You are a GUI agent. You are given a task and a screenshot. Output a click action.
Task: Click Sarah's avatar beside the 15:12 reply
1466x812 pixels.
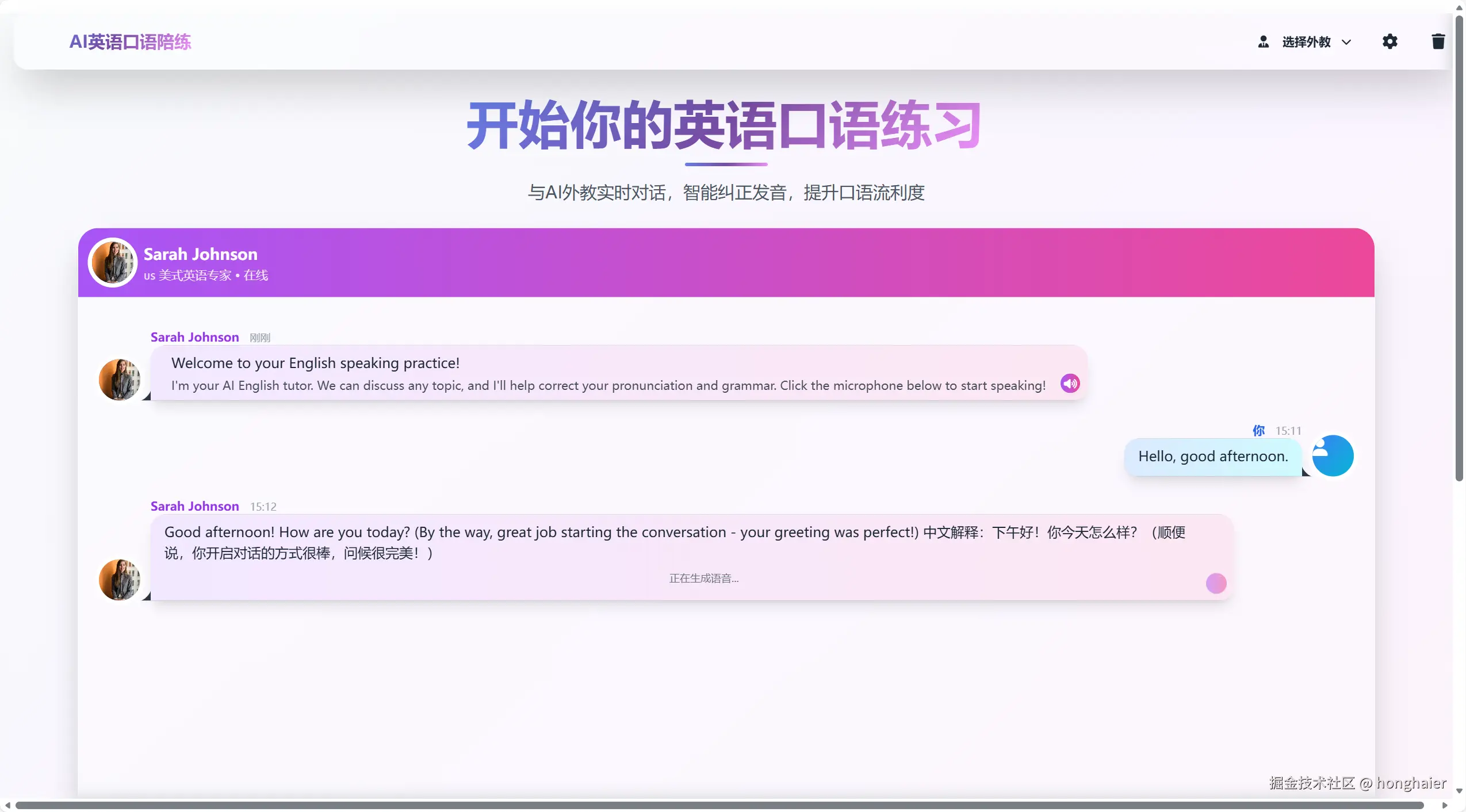[x=120, y=580]
